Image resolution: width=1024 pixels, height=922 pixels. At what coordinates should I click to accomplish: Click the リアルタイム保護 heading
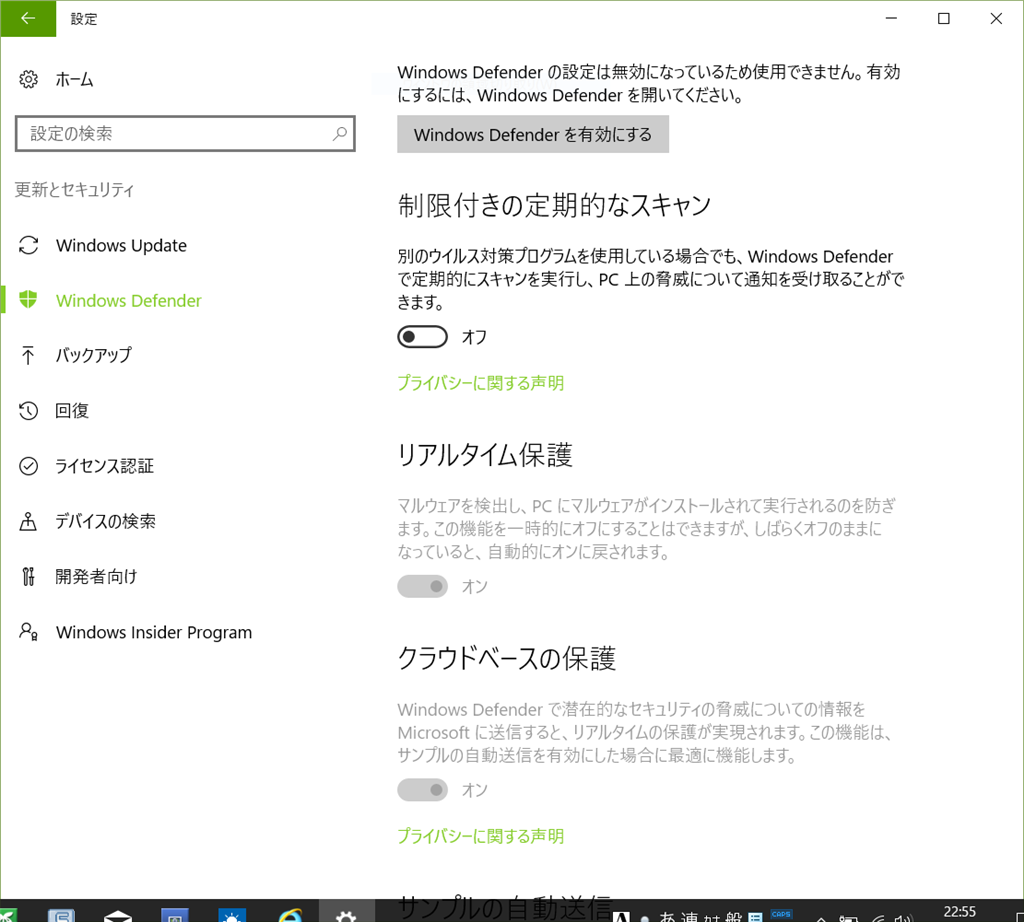pyautogui.click(x=485, y=455)
